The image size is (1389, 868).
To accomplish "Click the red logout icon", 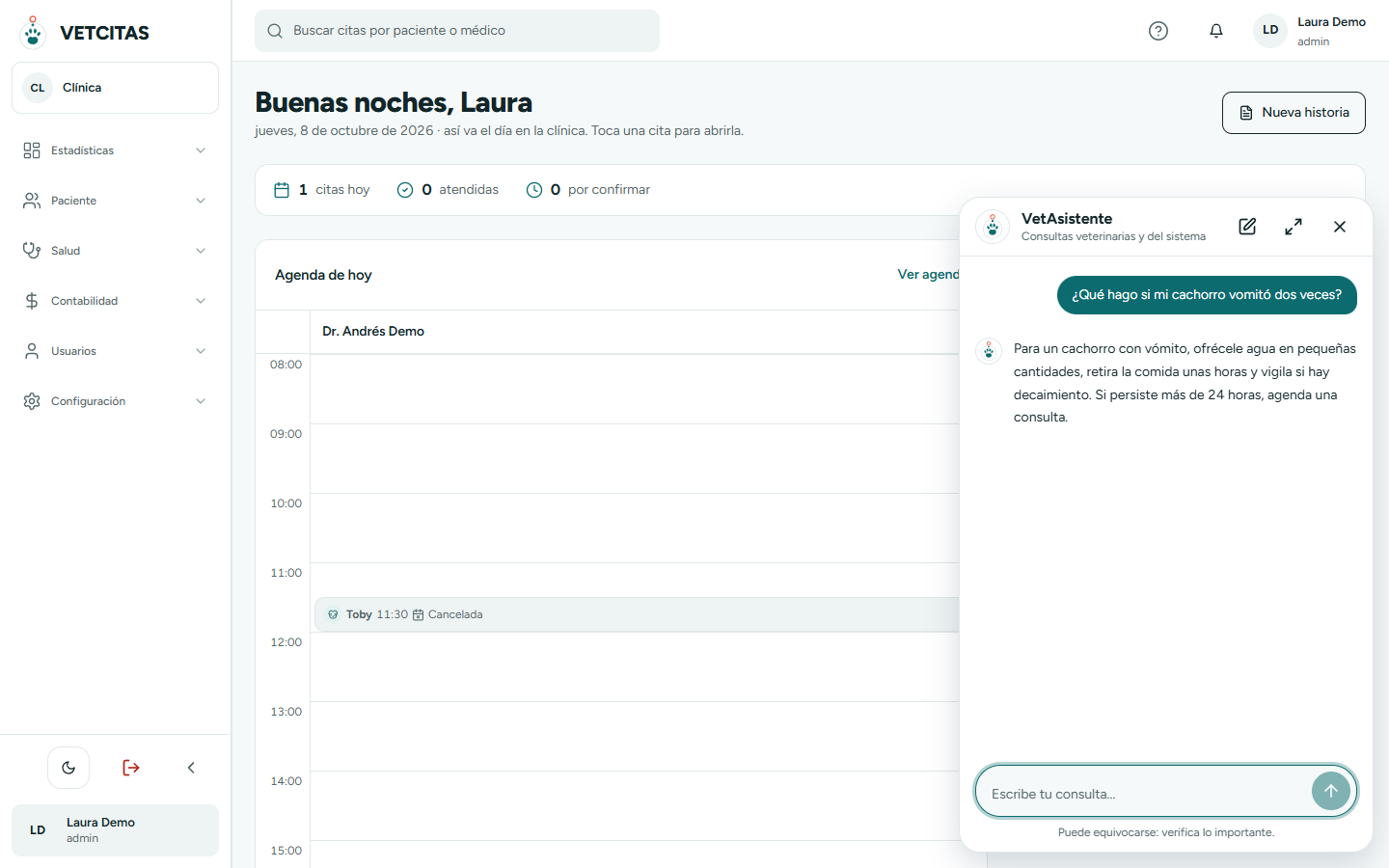I will (x=131, y=768).
